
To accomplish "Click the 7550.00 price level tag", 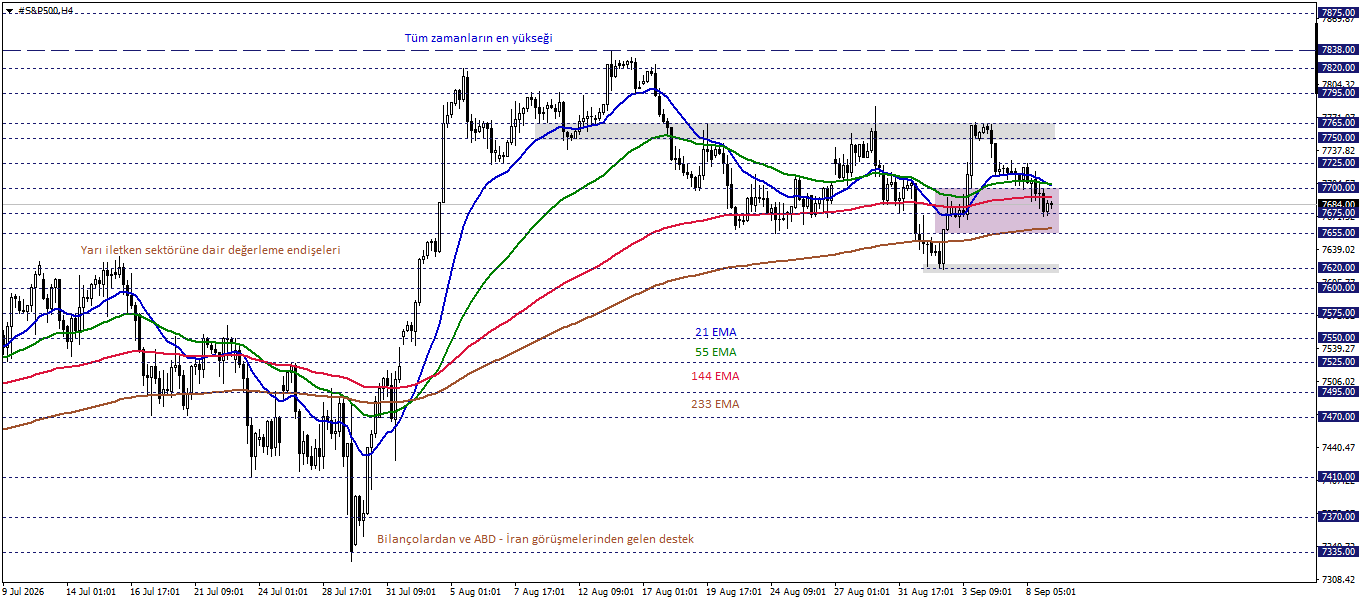I will click(x=1338, y=338).
